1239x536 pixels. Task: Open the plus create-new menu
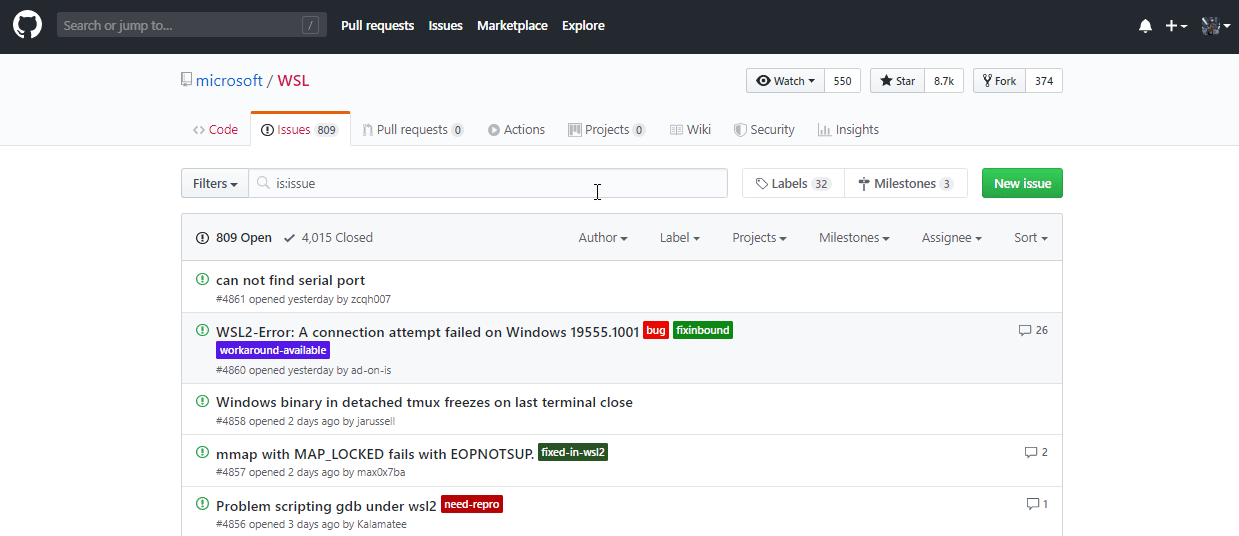tap(1175, 26)
